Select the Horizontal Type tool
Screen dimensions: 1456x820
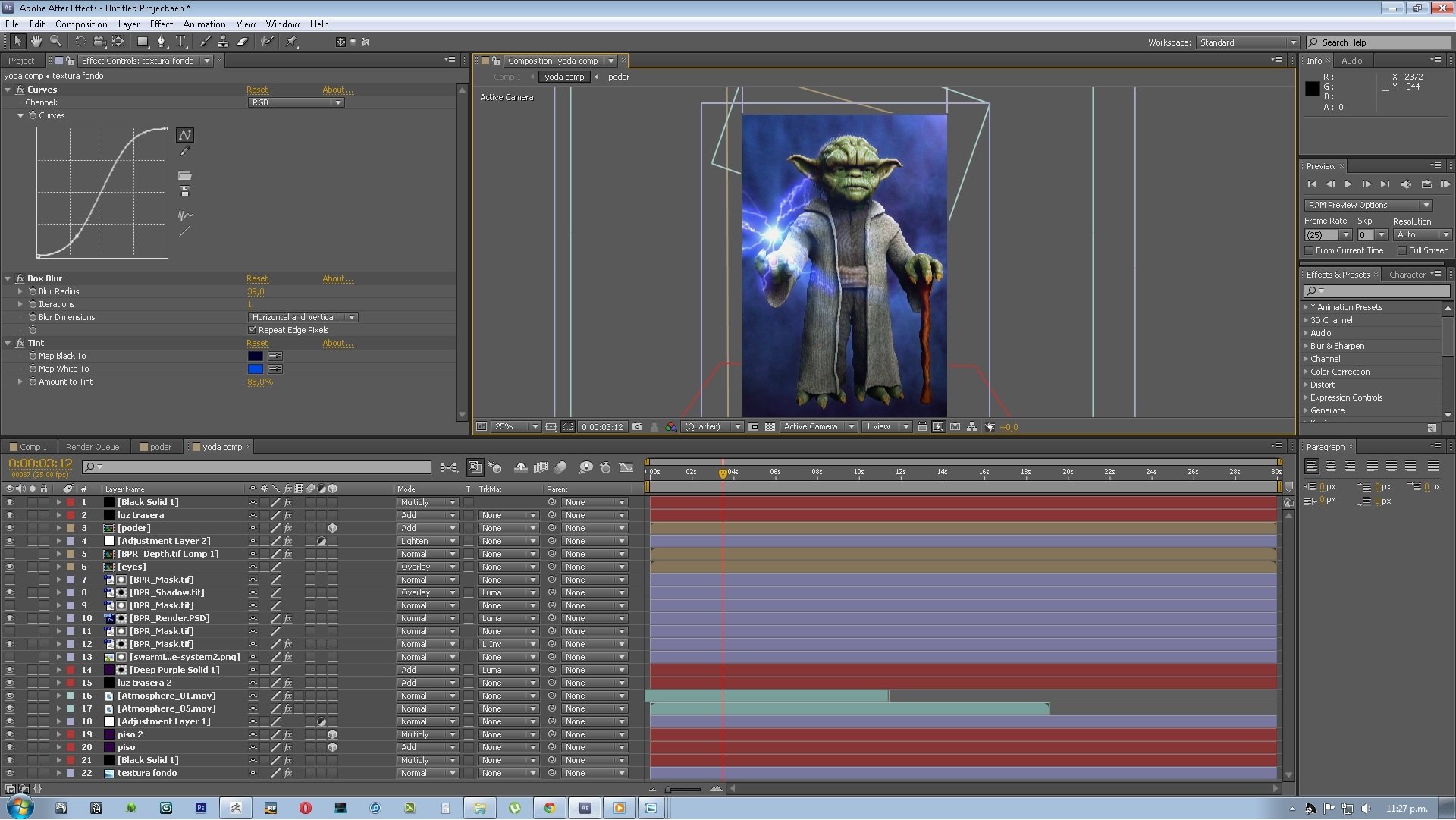point(180,42)
